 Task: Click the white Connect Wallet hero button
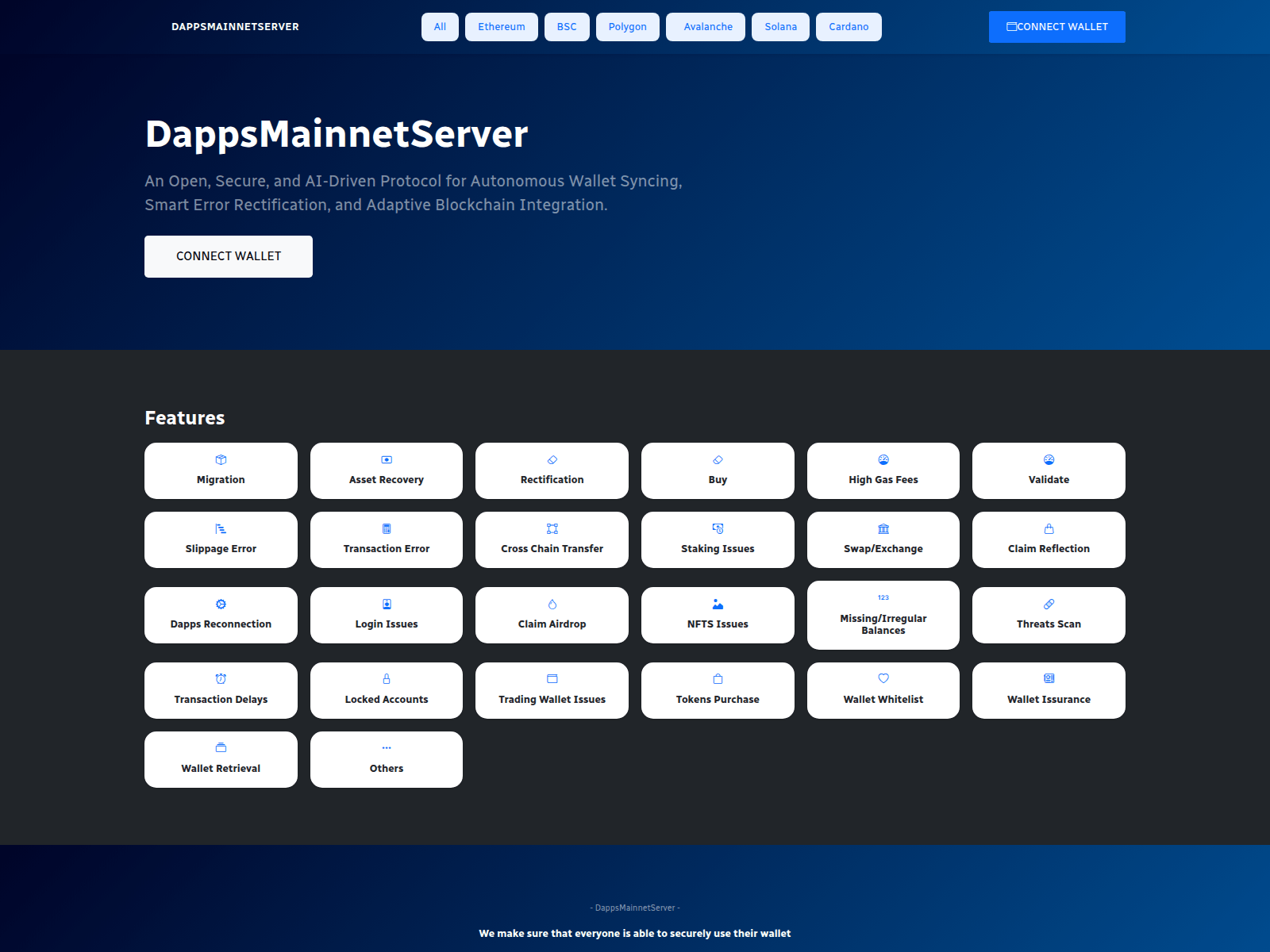click(229, 256)
